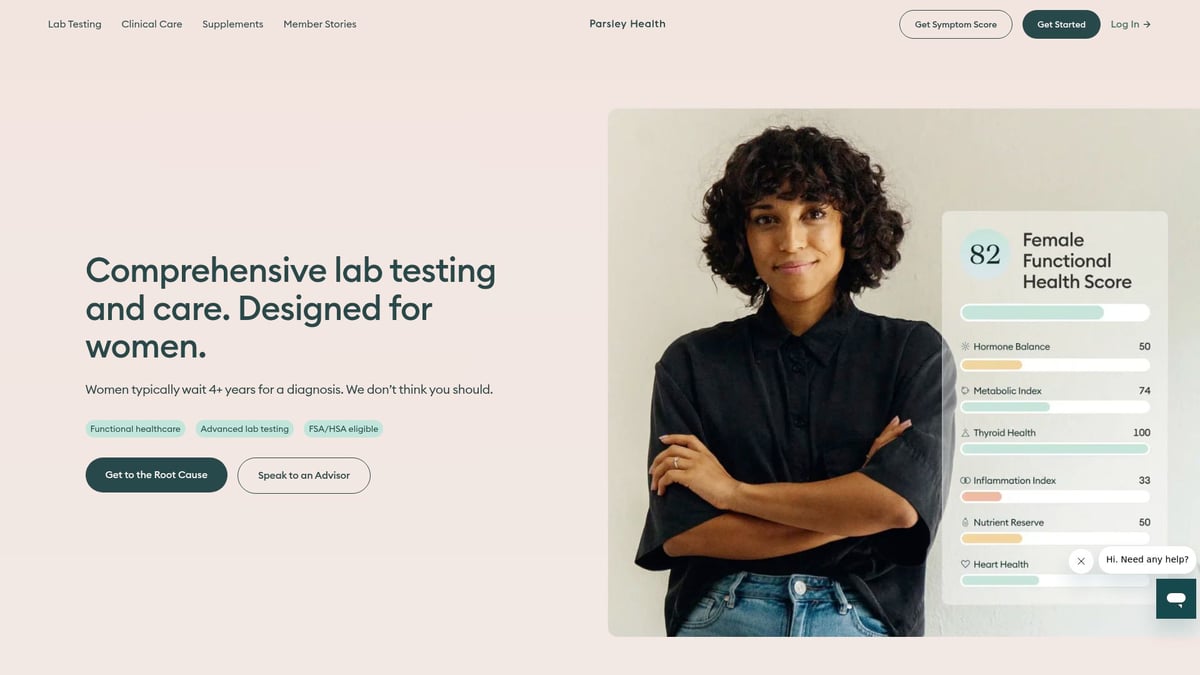Click the Hormone Balance sun icon
Viewport: 1200px width, 675px height.
coord(965,347)
